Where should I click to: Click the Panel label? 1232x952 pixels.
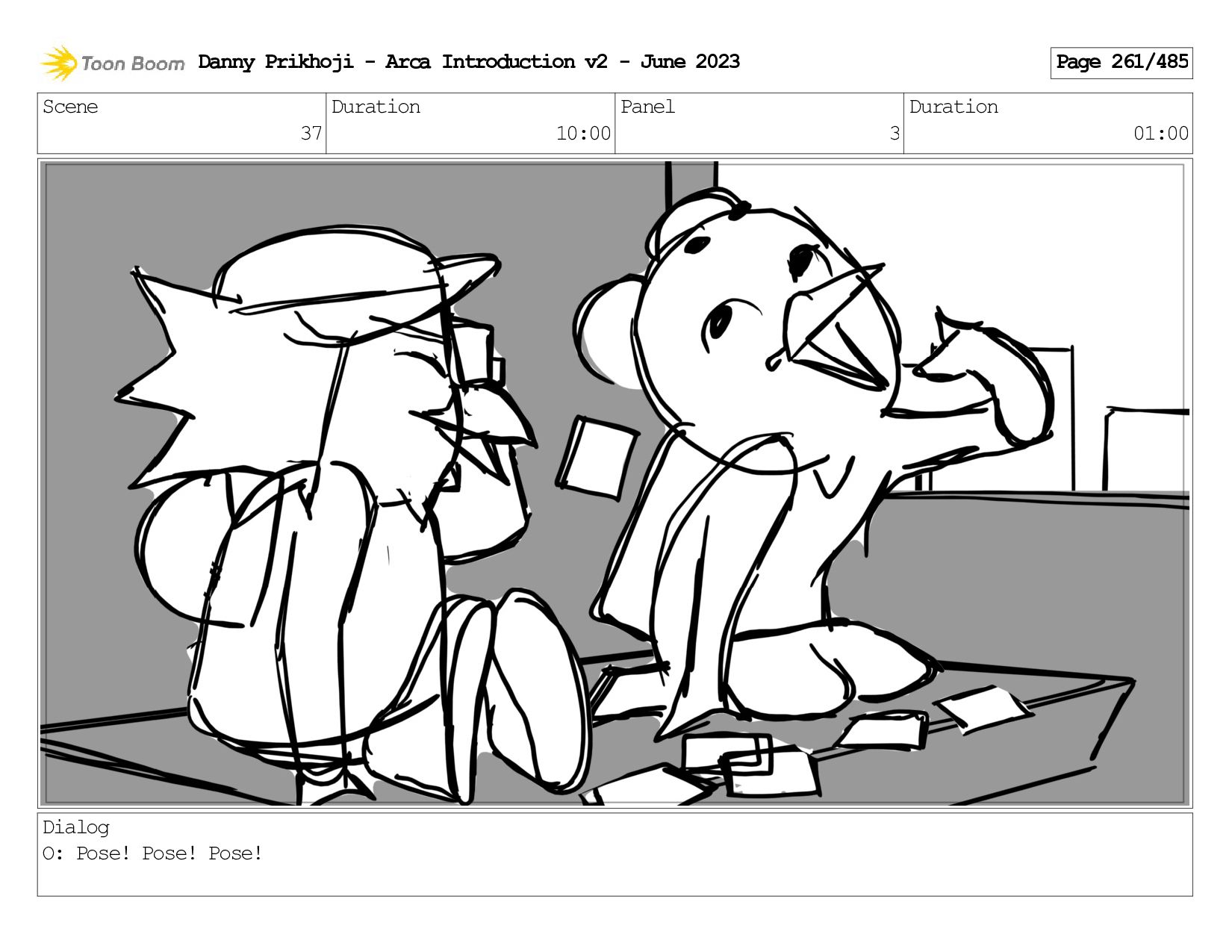point(647,107)
